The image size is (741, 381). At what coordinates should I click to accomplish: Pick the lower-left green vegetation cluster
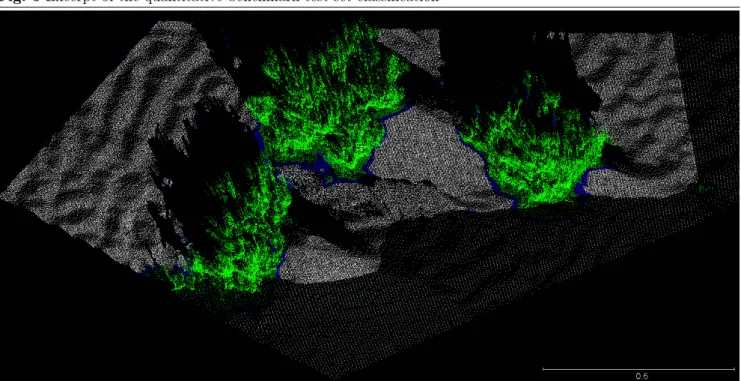coord(232,232)
